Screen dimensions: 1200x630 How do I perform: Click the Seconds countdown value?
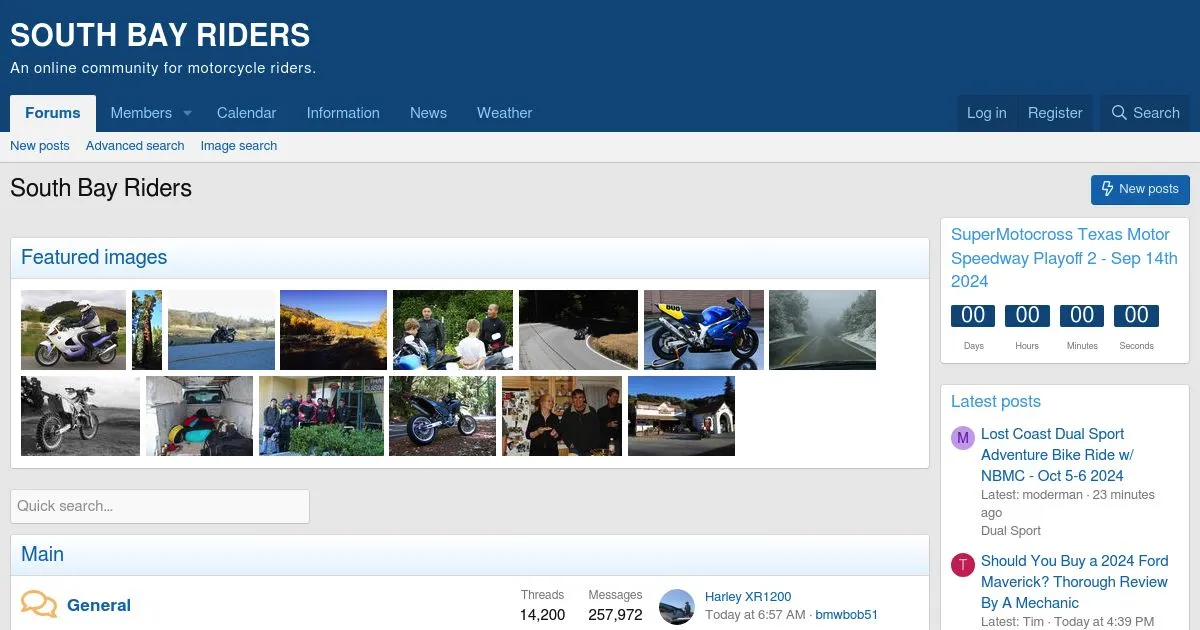(1136, 316)
